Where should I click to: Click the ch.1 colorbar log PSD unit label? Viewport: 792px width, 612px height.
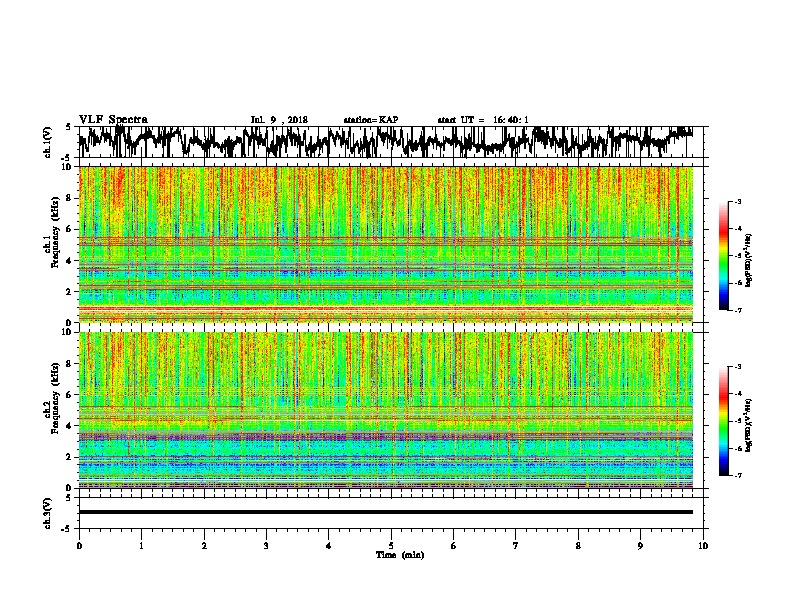click(x=749, y=260)
